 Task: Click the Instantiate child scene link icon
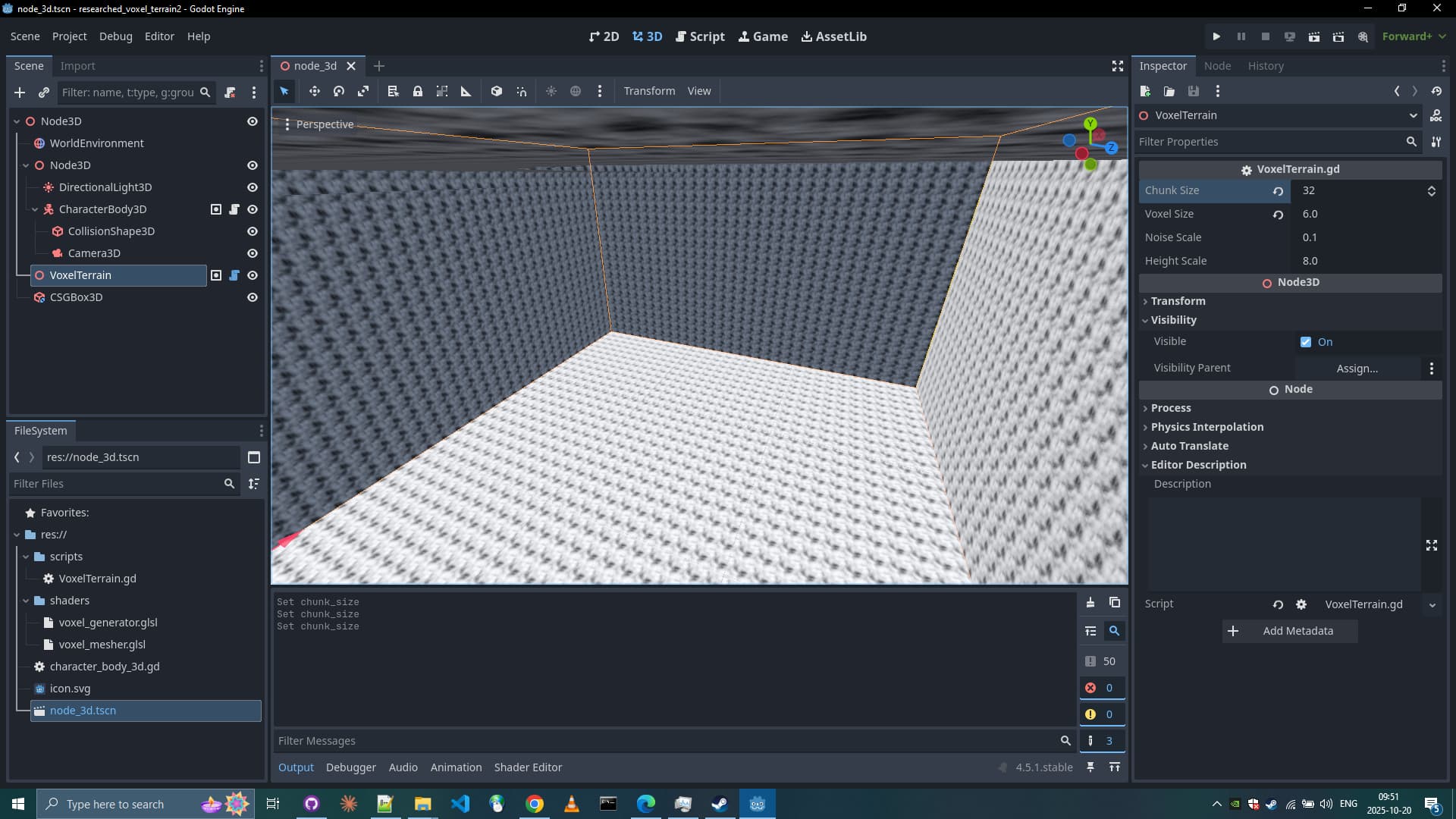point(44,93)
